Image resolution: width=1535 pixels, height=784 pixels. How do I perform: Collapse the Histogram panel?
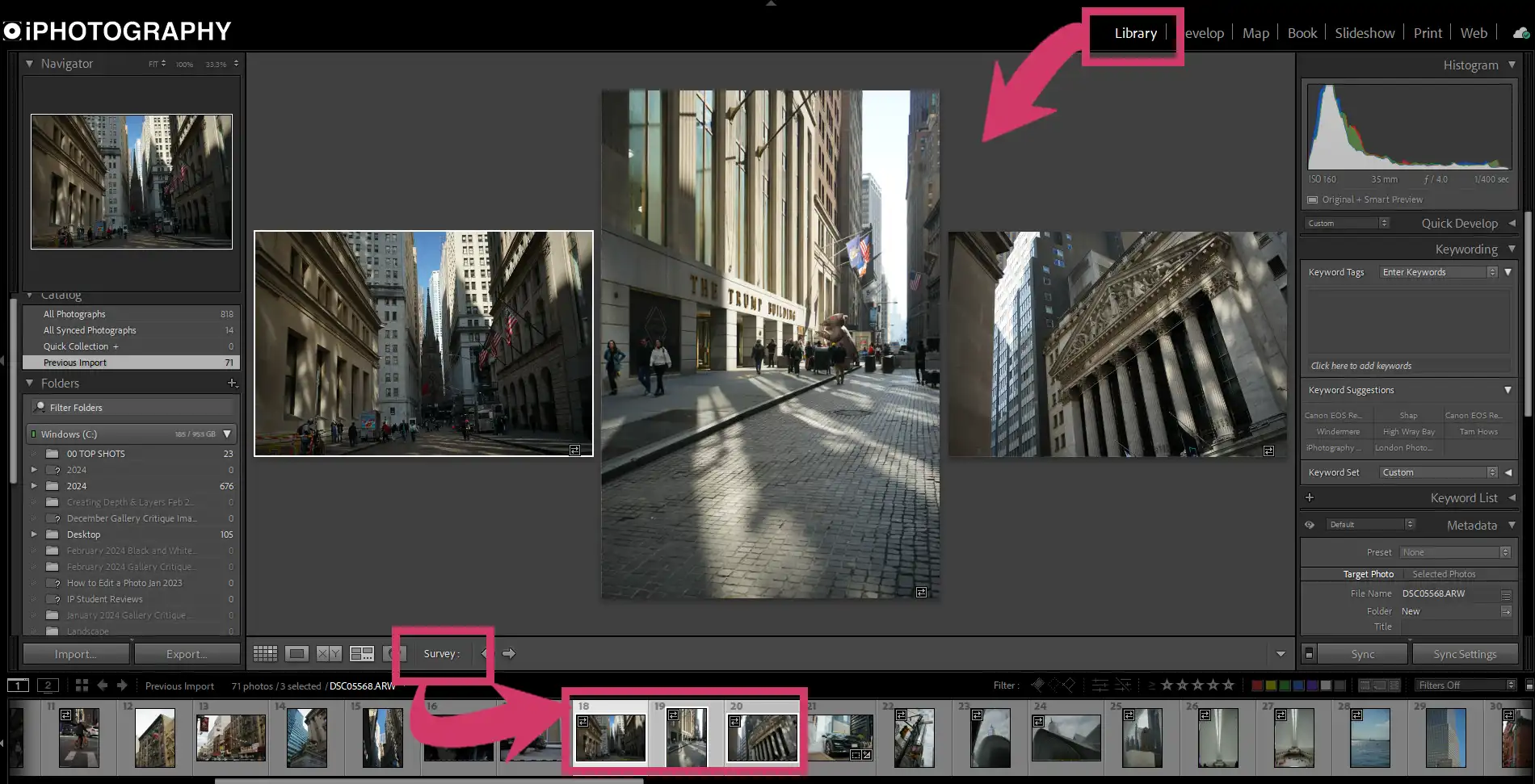(x=1512, y=65)
